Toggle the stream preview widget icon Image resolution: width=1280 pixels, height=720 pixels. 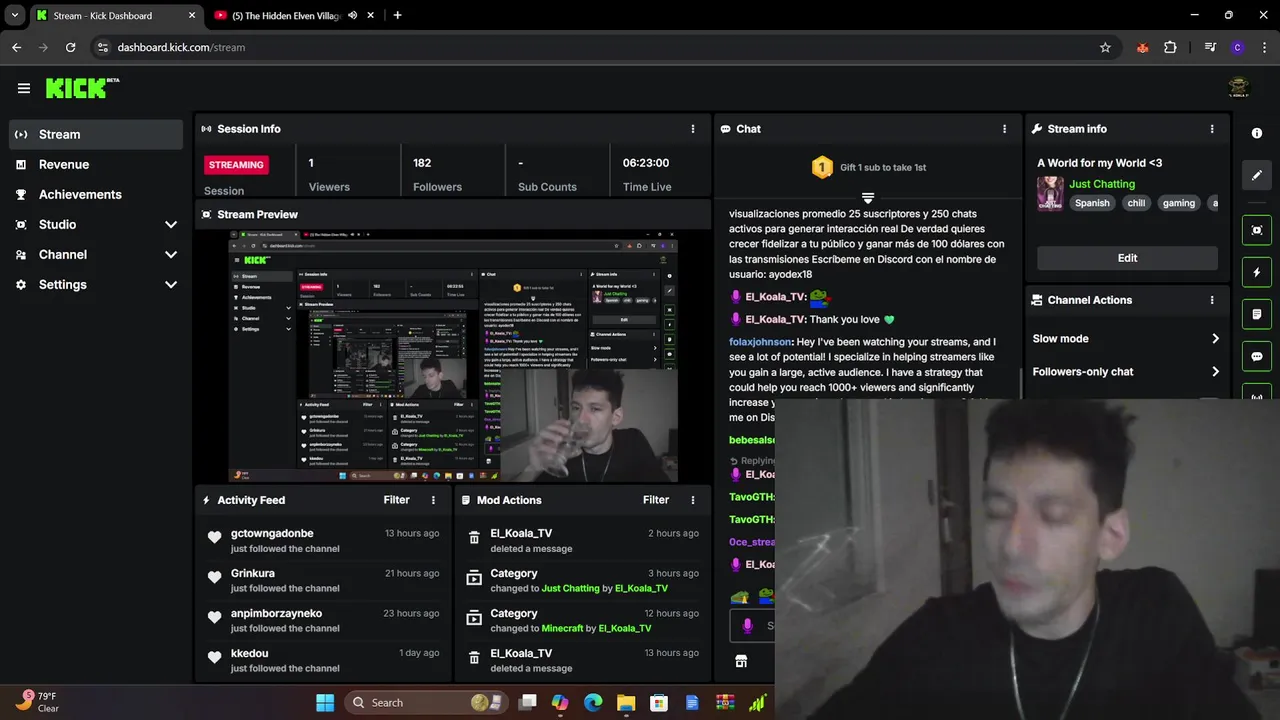[x=1257, y=230]
